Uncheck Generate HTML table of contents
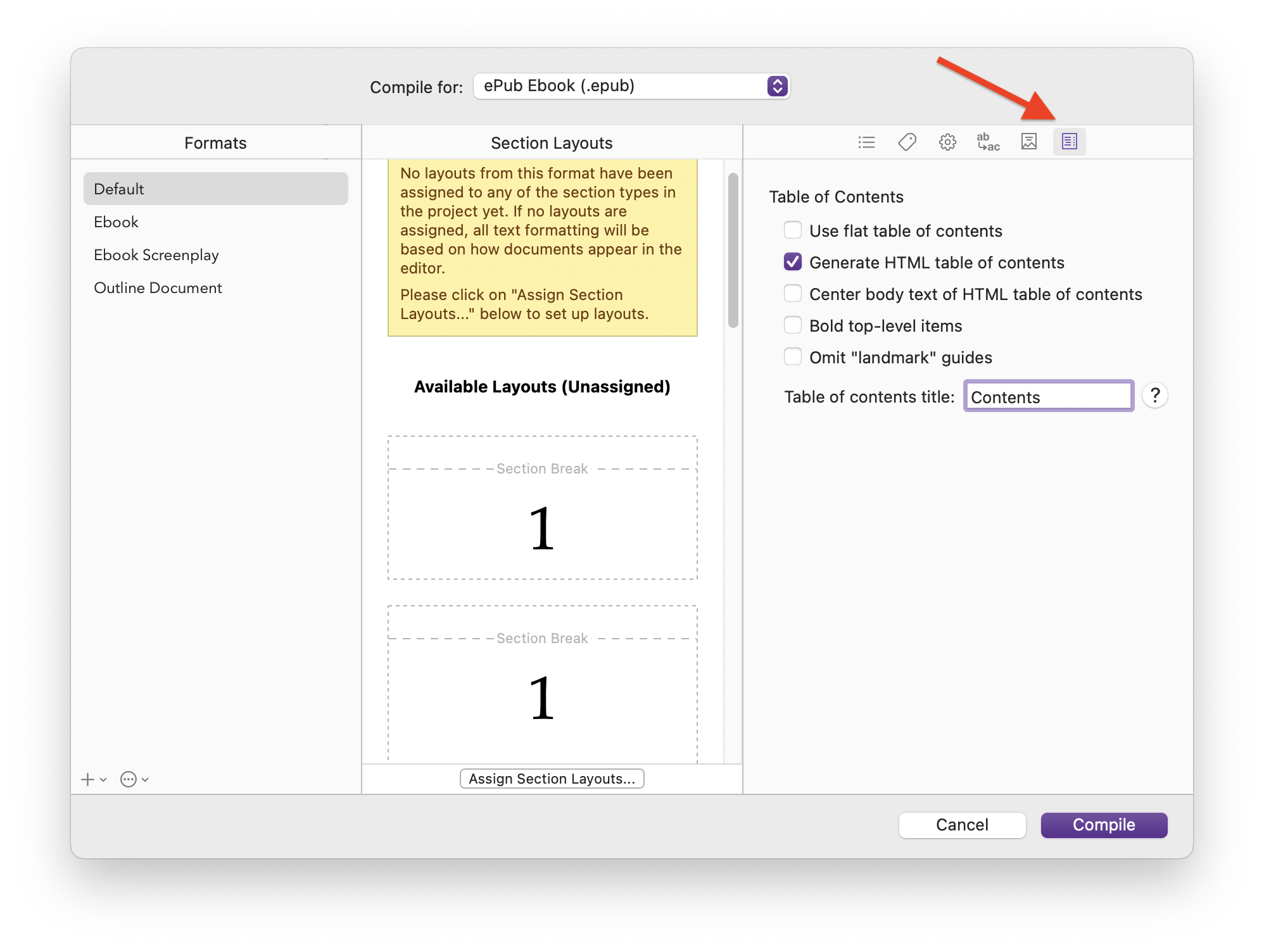Screen dimensions: 1264x952 point(793,262)
